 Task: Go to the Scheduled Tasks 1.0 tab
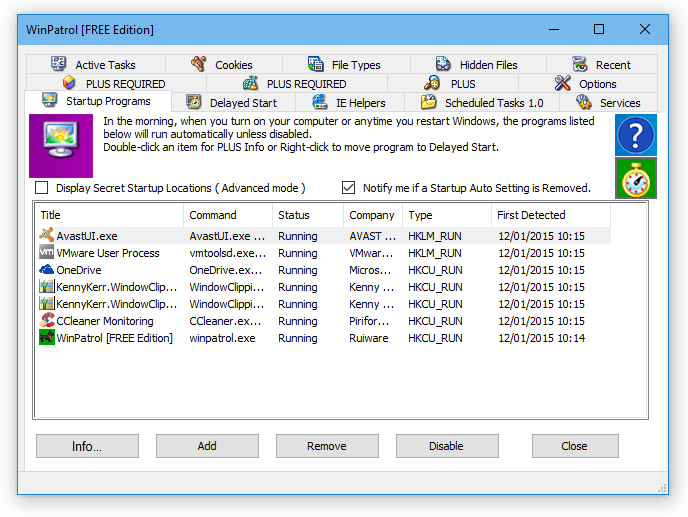[482, 103]
